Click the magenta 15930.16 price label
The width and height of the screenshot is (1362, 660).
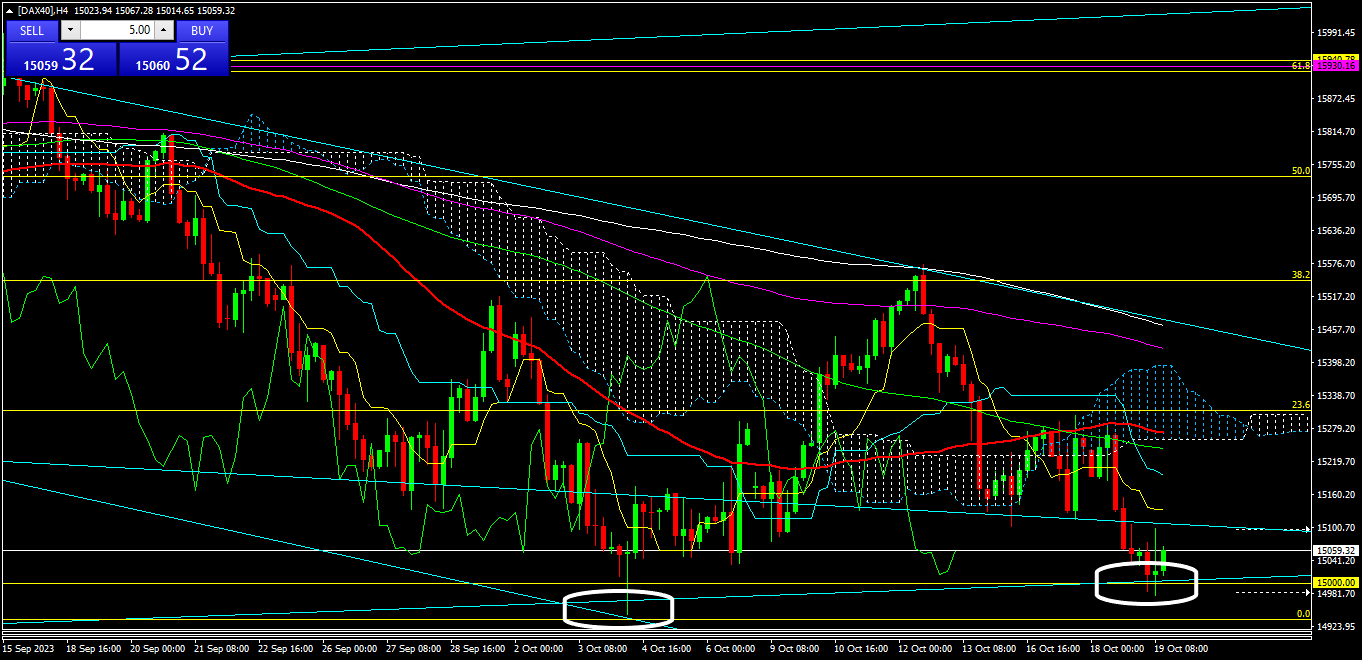point(1336,65)
